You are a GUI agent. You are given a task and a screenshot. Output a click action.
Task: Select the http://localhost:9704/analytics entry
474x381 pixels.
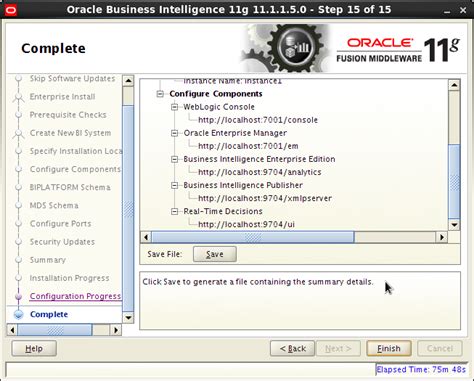click(260, 172)
